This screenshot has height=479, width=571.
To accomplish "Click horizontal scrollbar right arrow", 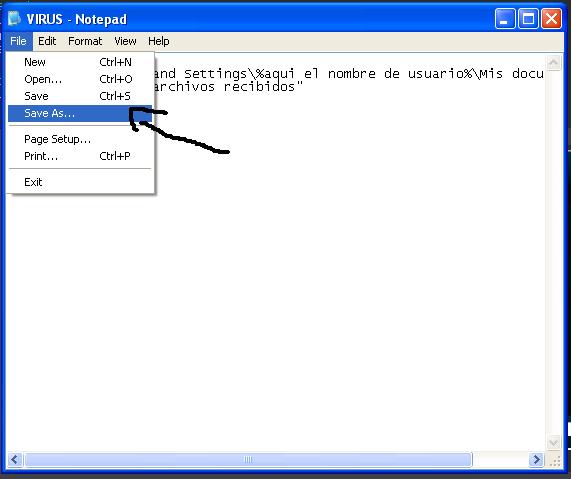I will 536,459.
